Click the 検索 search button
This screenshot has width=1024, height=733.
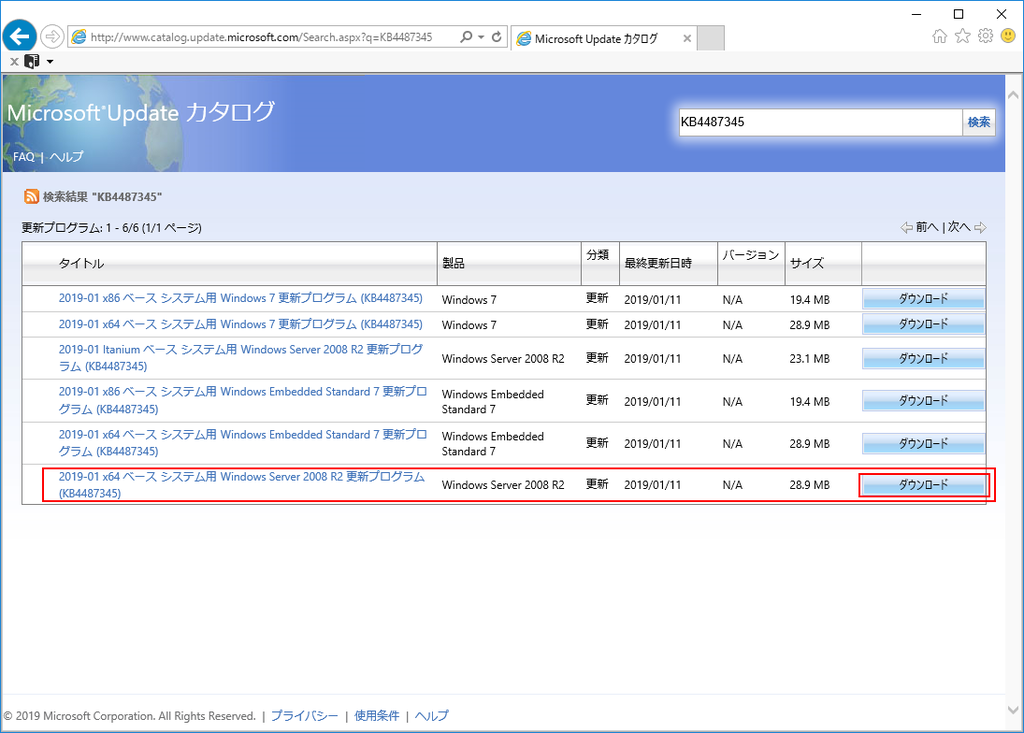tap(978, 122)
